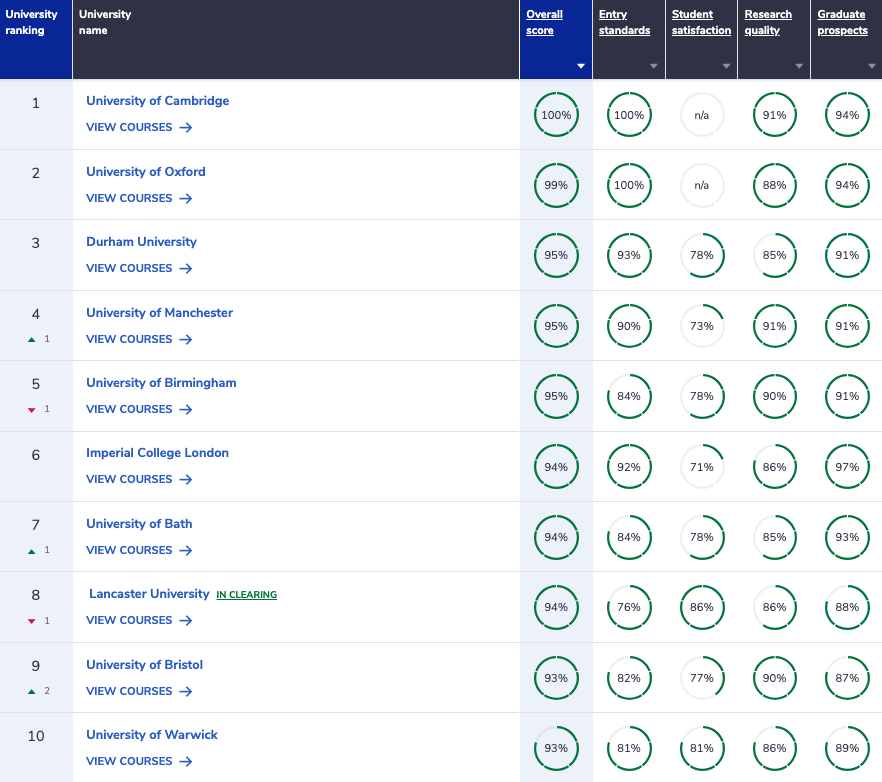882x782 pixels.
Task: Click sort arrow under Overall score
Action: [x=581, y=66]
